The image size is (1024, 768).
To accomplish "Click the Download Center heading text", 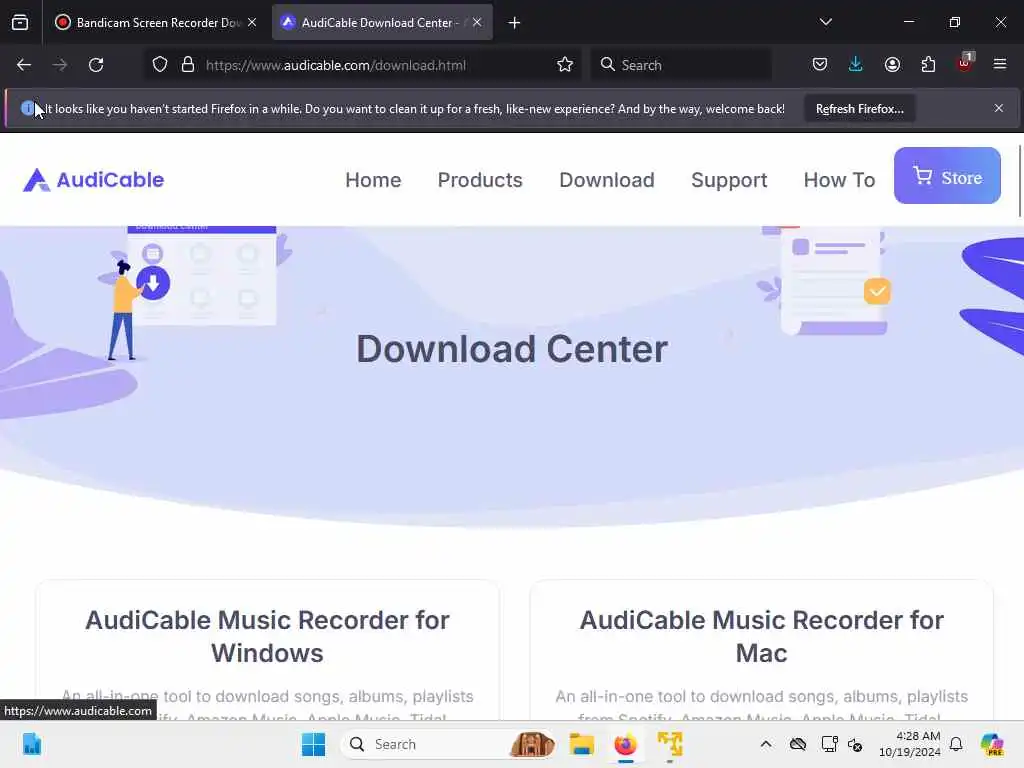I will [x=512, y=349].
